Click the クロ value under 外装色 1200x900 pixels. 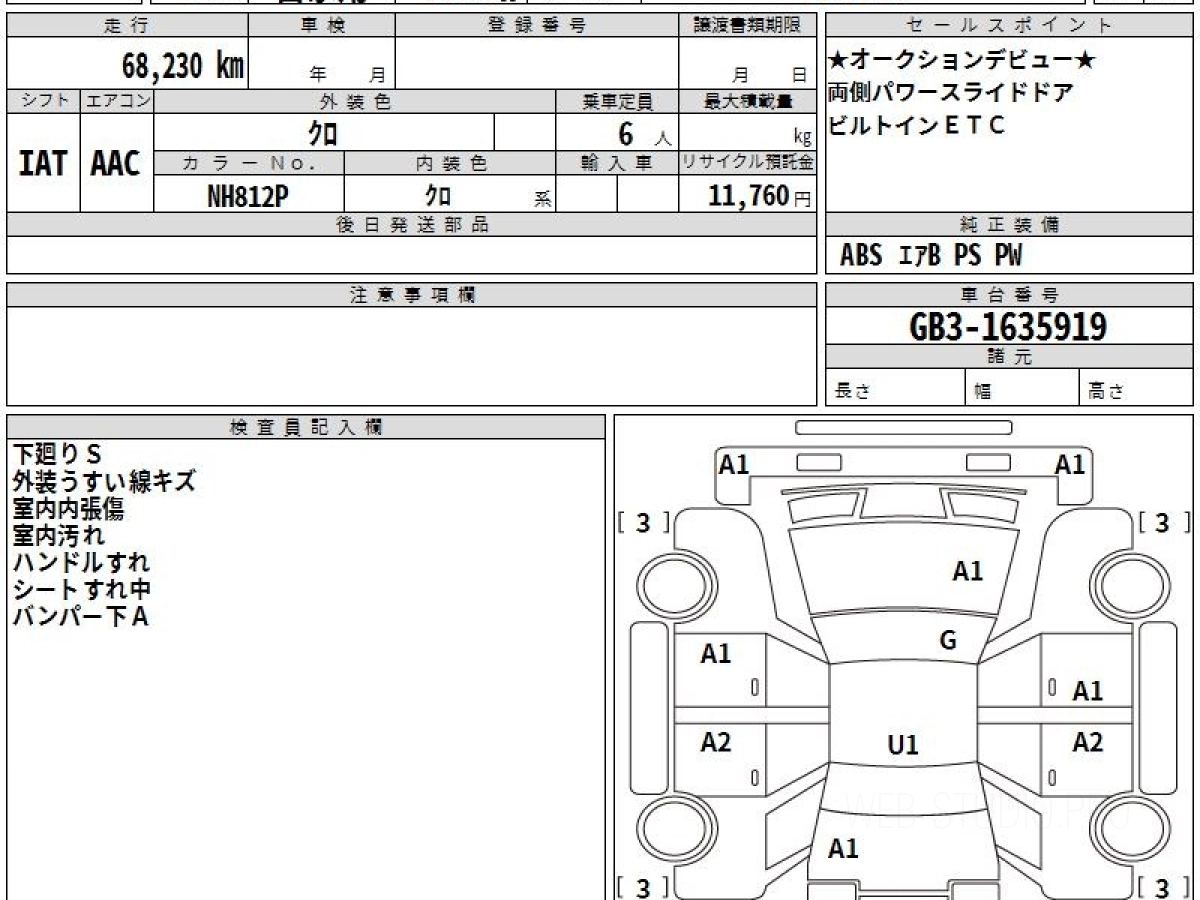(323, 133)
